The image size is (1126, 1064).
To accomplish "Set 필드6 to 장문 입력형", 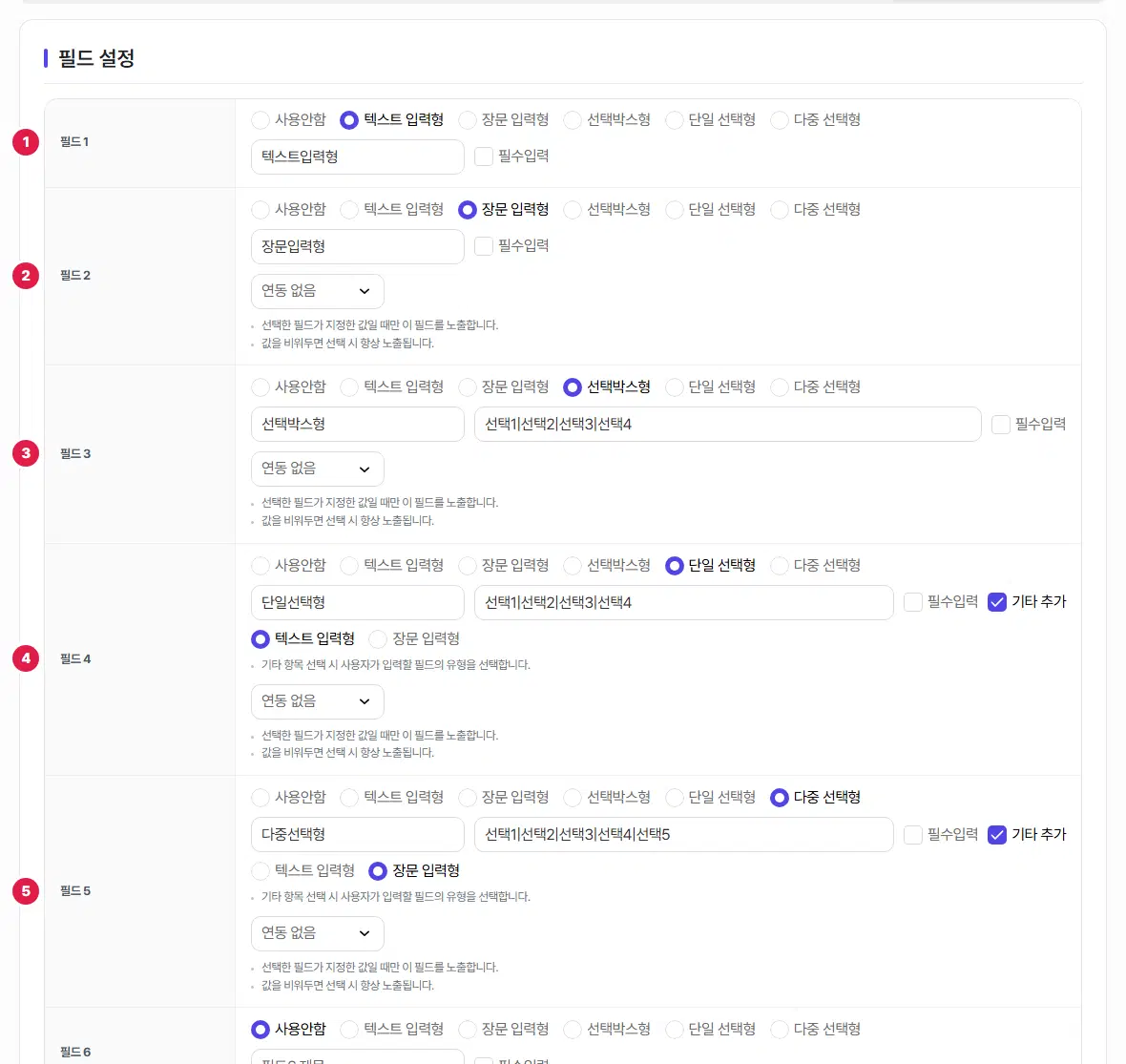I will click(x=468, y=1030).
